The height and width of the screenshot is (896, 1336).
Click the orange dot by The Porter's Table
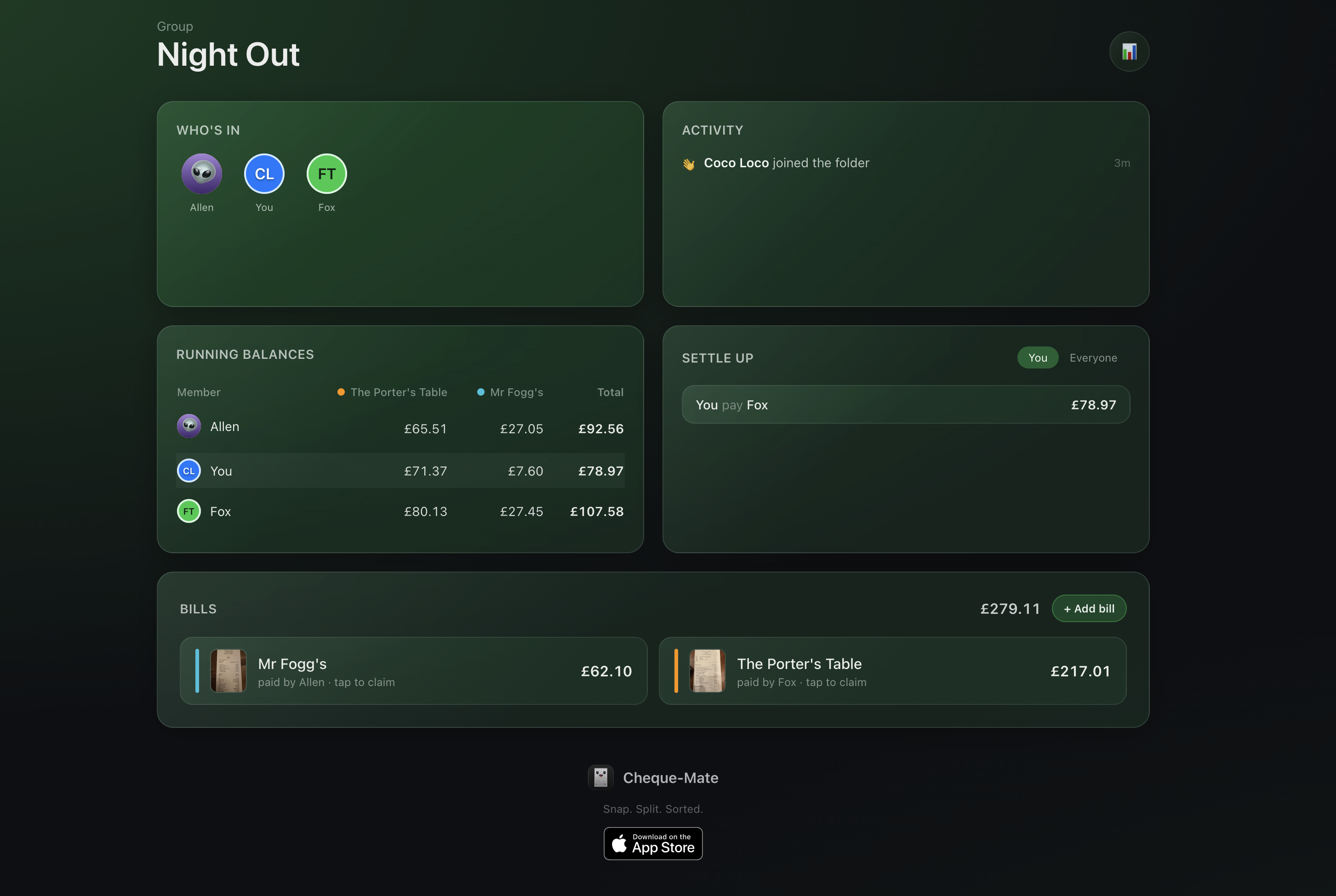341,392
